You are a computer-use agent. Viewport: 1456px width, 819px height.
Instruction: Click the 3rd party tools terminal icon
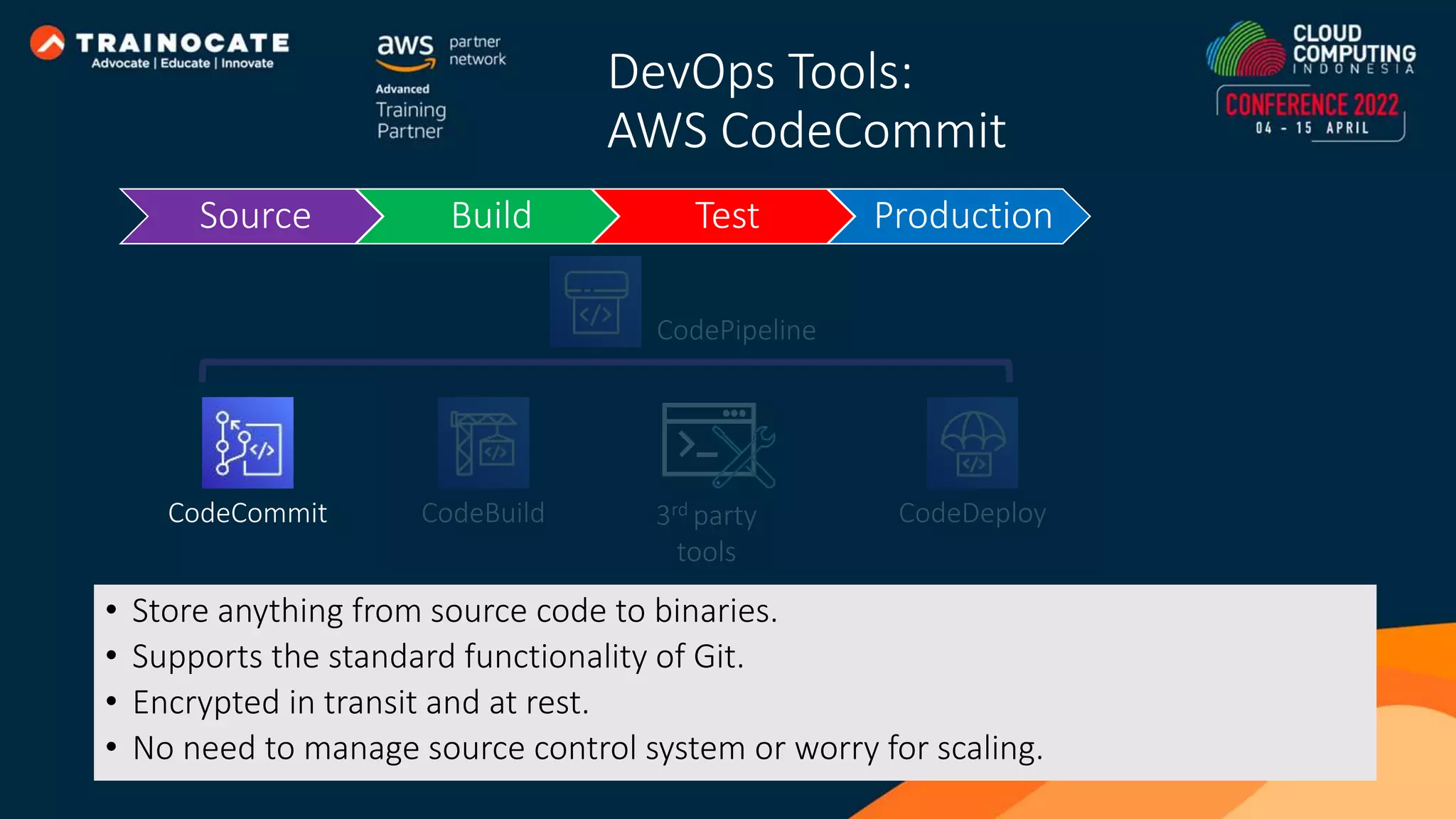click(x=718, y=445)
